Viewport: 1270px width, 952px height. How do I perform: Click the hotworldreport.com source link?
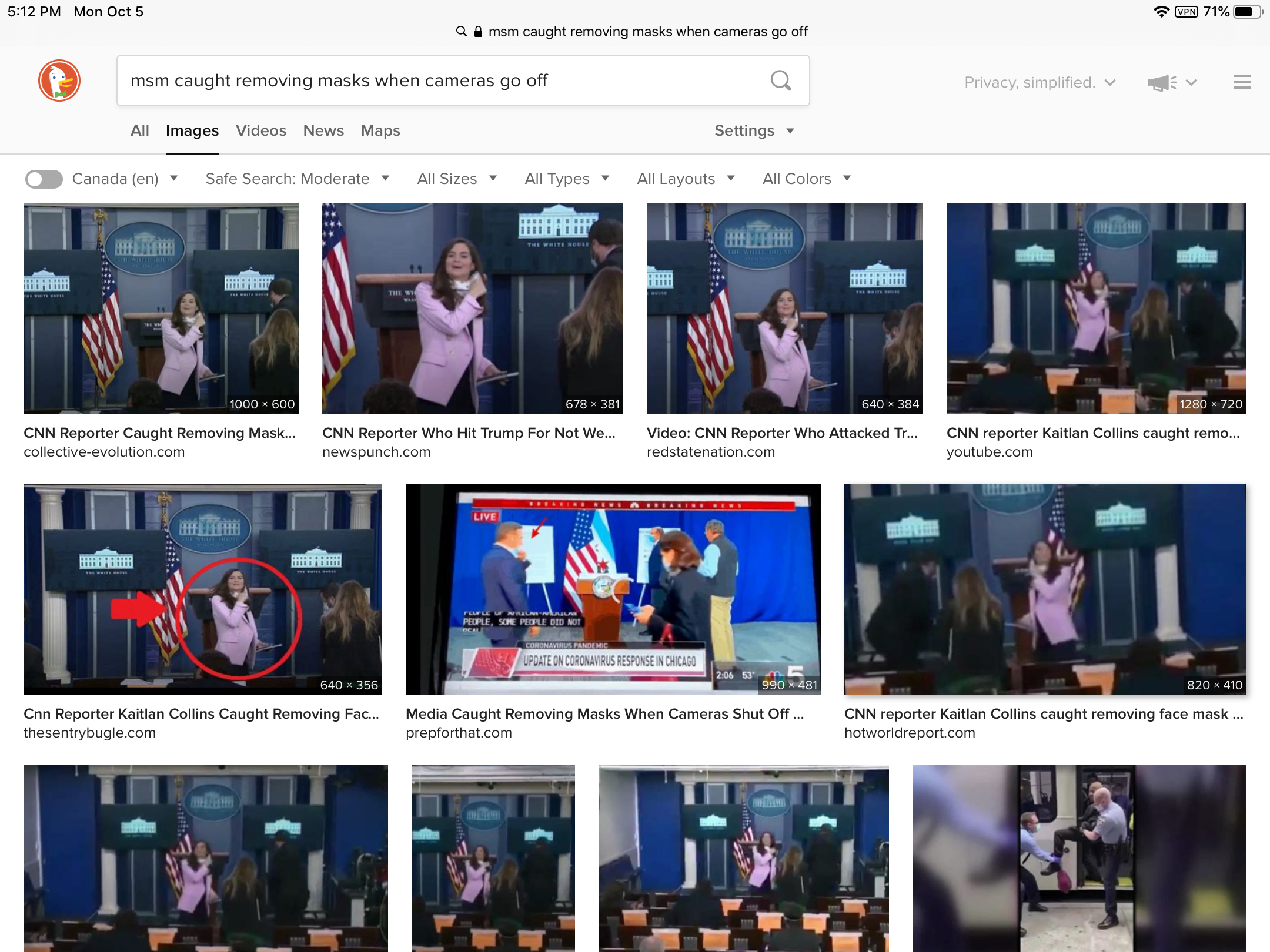pyautogui.click(x=910, y=733)
